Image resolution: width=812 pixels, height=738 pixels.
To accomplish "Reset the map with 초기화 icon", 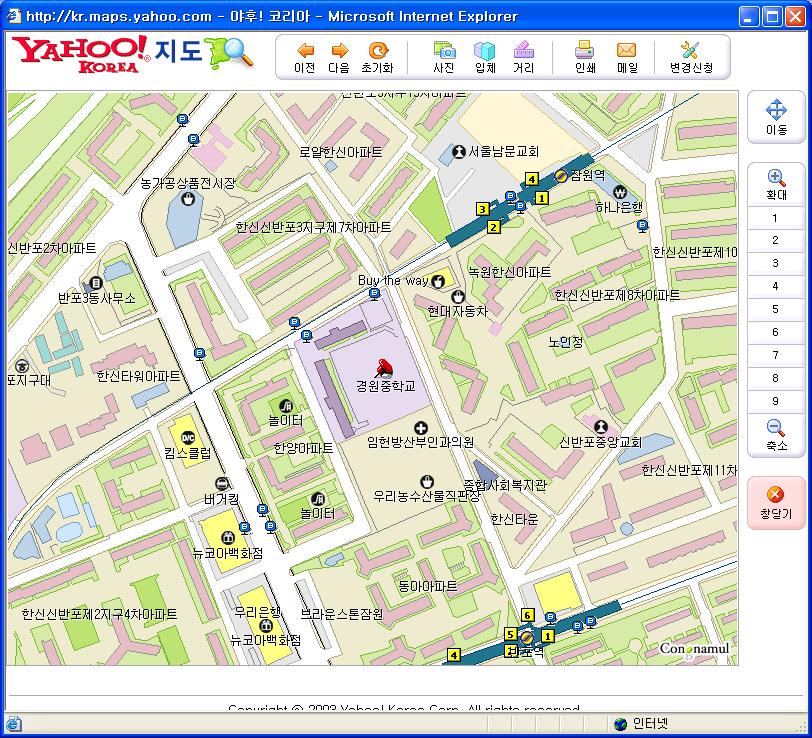I will coord(377,51).
